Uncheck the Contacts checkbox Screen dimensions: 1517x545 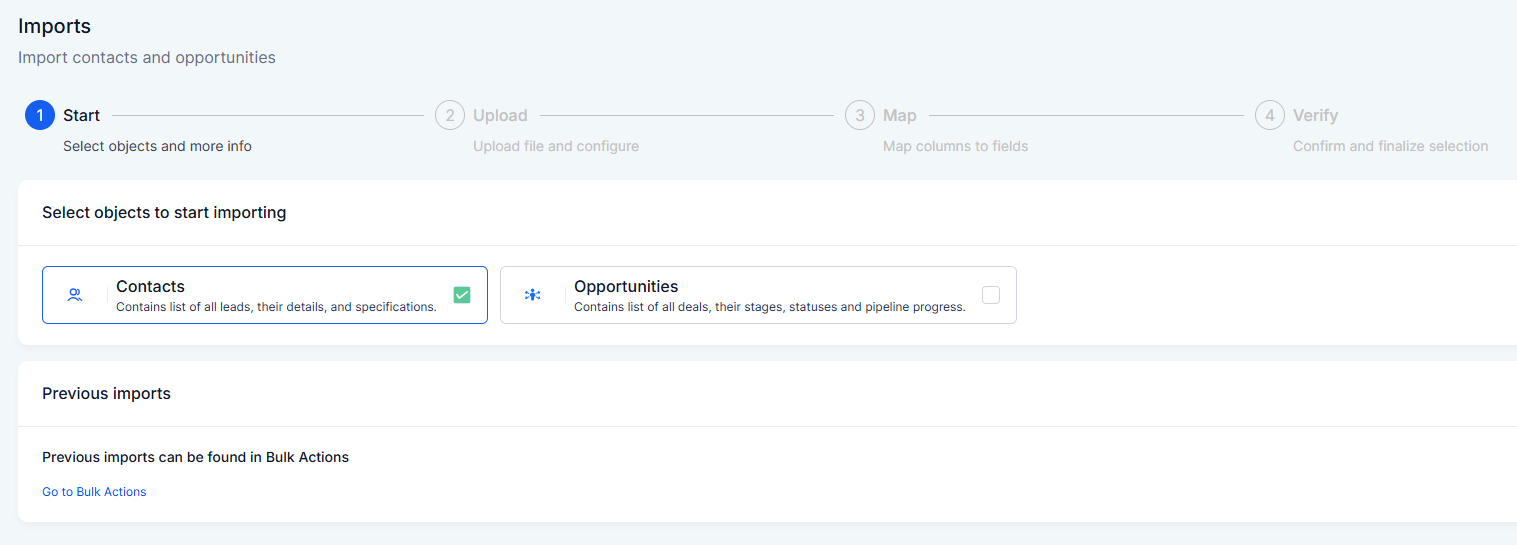coord(461,295)
